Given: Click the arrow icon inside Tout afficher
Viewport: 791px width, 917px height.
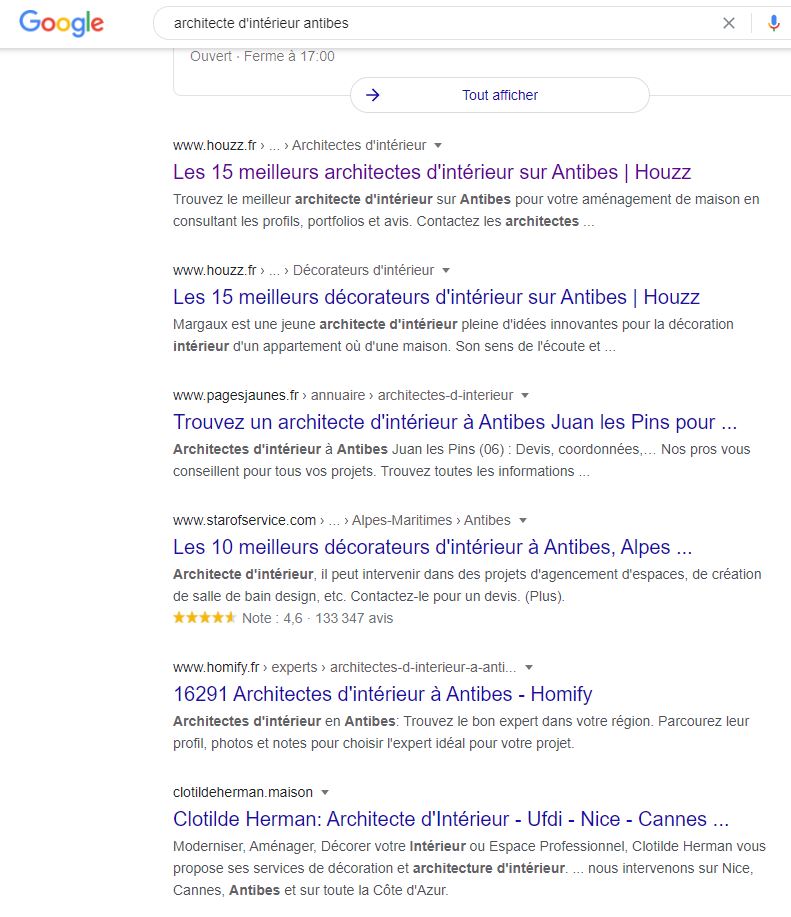Looking at the screenshot, I should [373, 95].
